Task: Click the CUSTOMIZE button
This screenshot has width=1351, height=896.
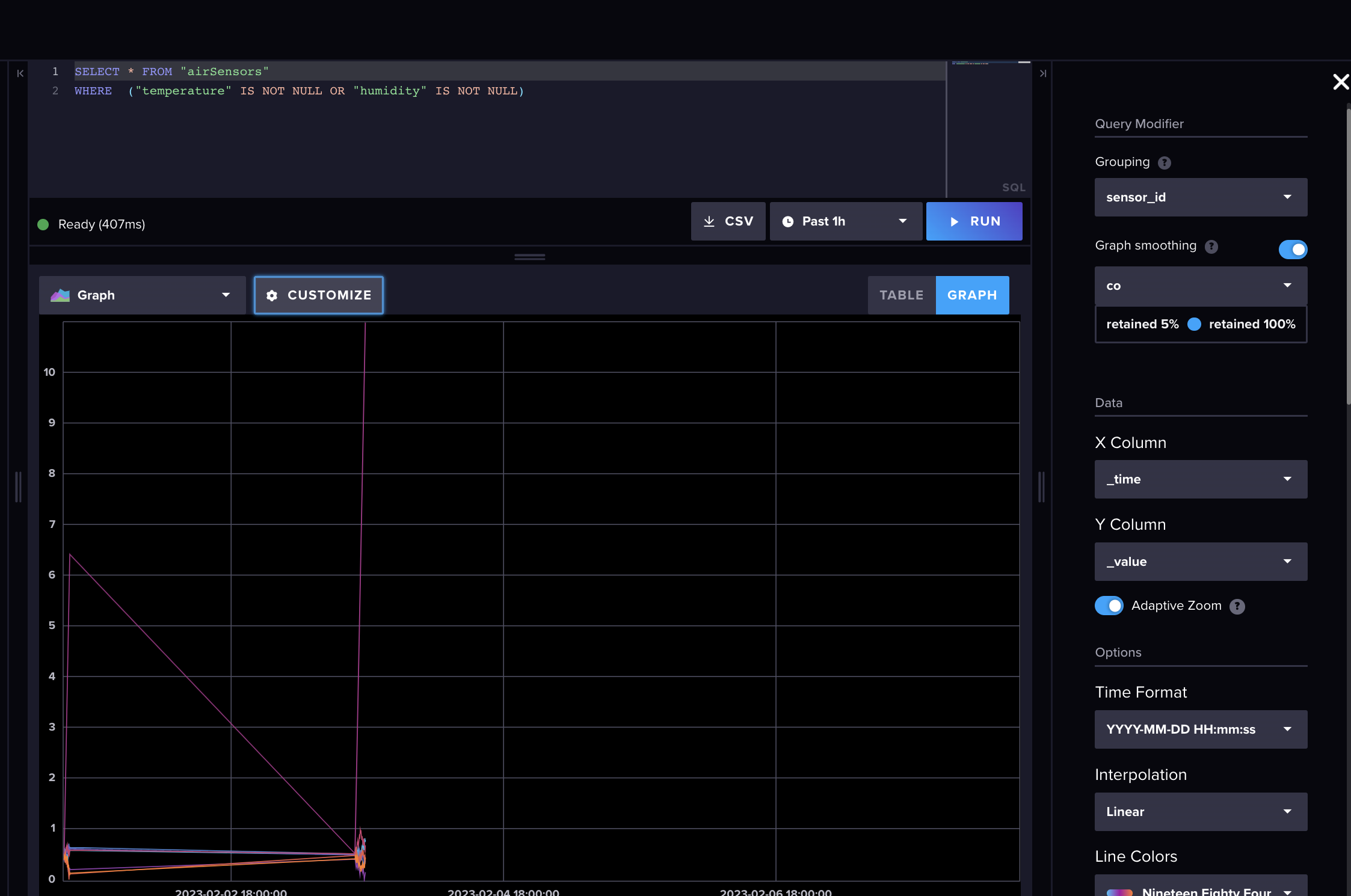Action: (x=319, y=295)
